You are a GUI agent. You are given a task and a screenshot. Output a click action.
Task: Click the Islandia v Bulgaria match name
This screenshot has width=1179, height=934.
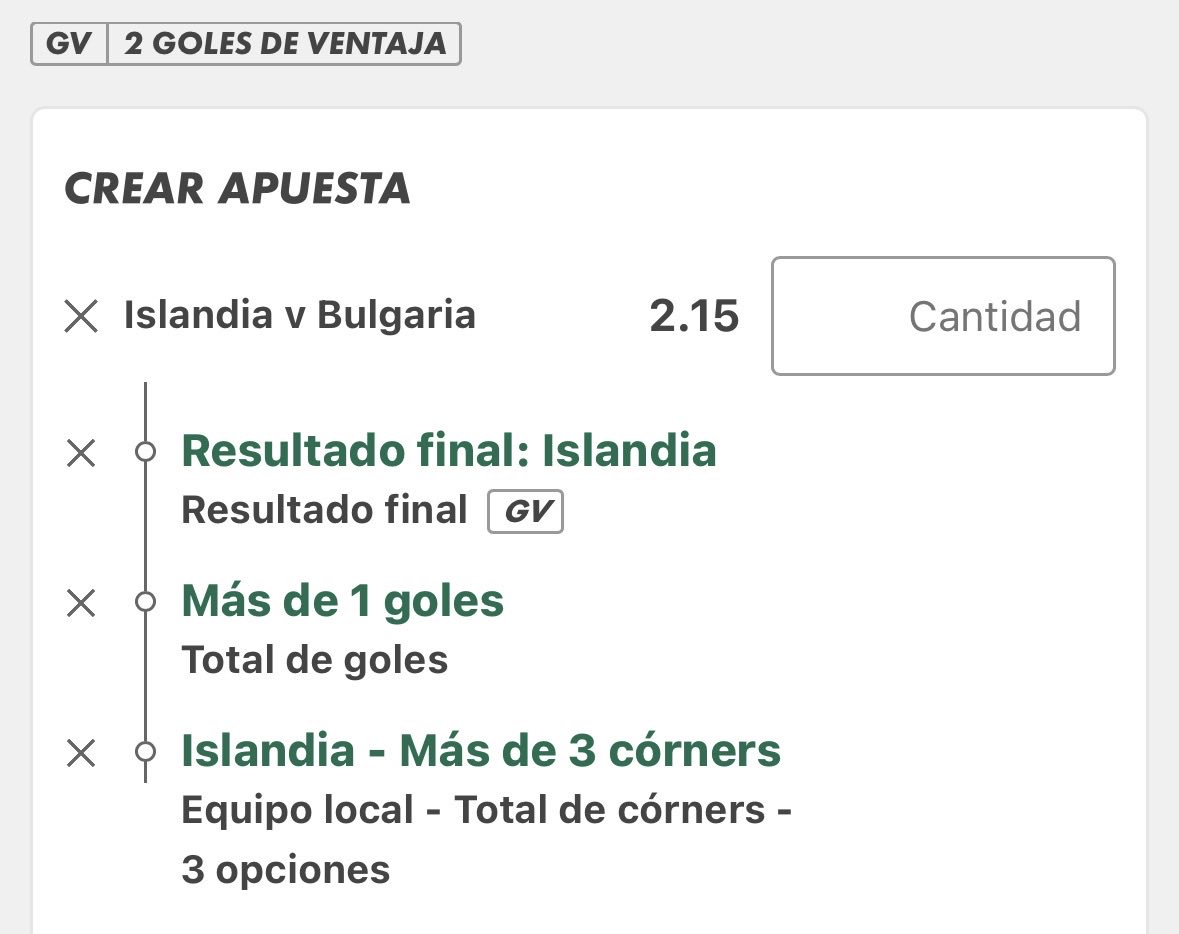pyautogui.click(x=299, y=314)
